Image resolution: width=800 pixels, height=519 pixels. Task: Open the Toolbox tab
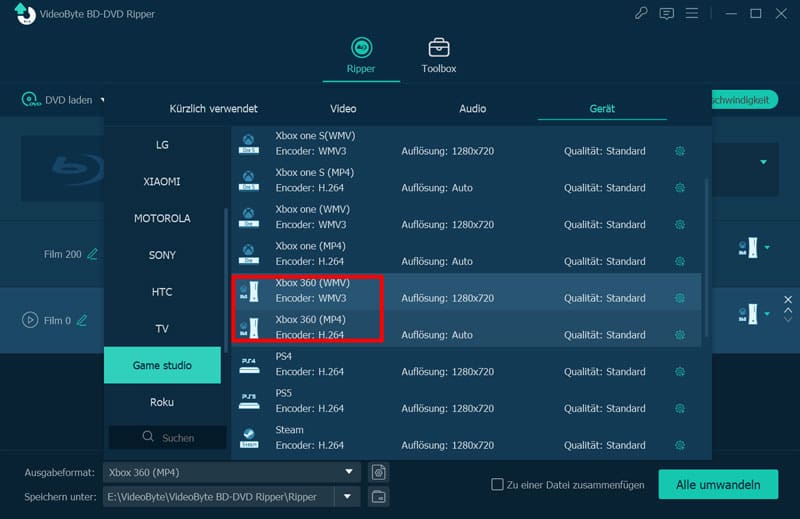[x=439, y=56]
